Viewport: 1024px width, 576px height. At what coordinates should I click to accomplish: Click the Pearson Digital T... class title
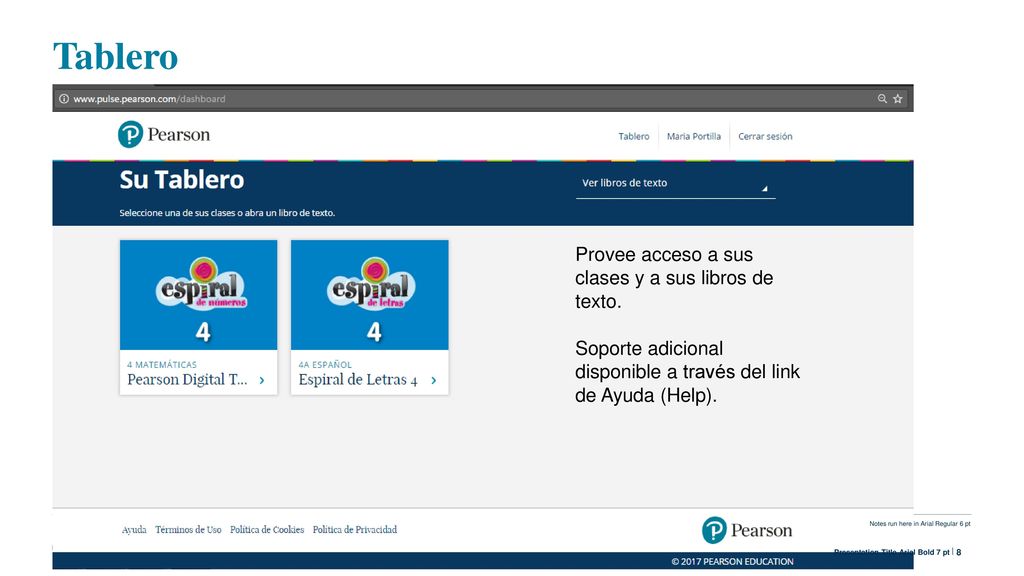coord(187,379)
